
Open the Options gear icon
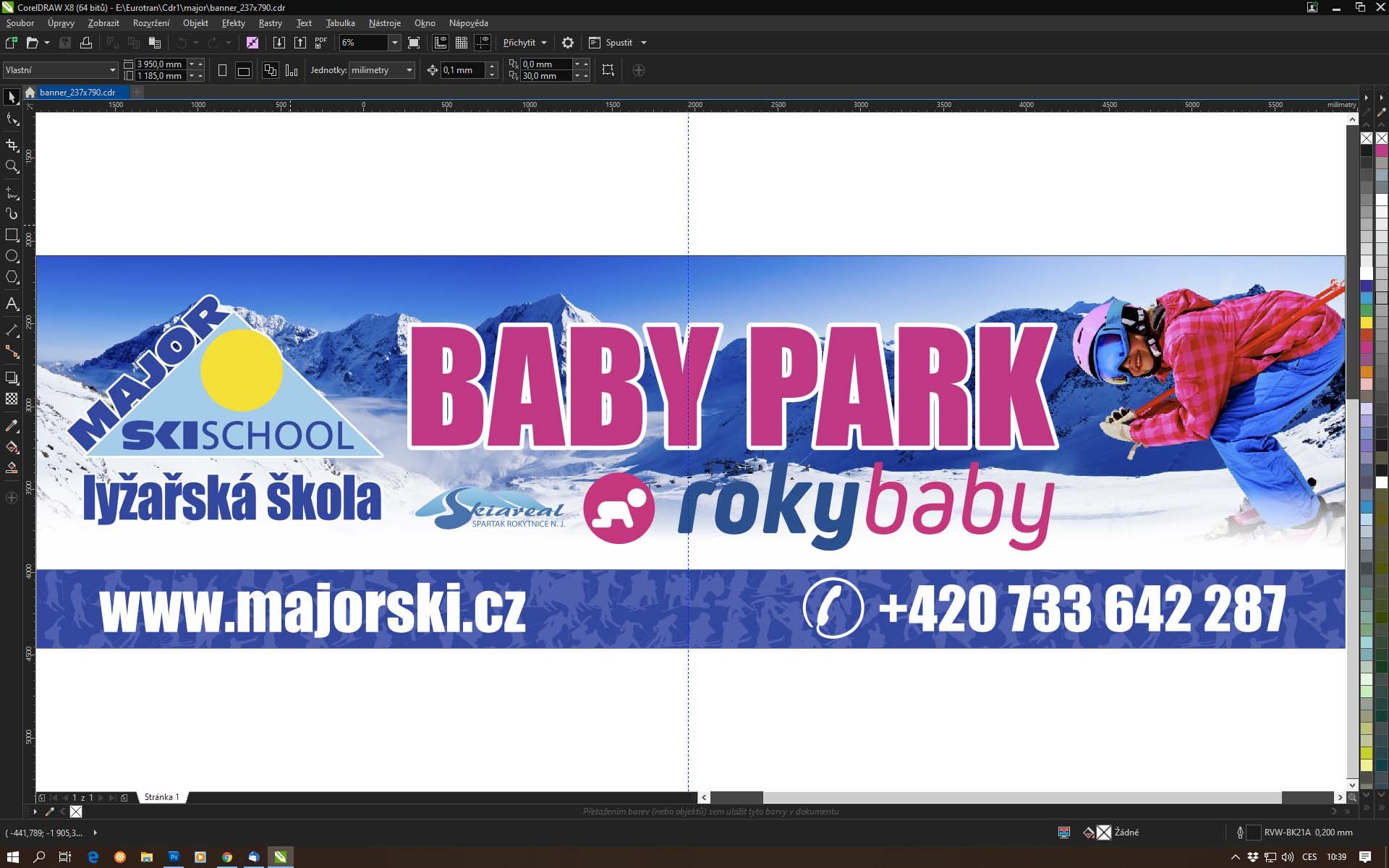568,43
